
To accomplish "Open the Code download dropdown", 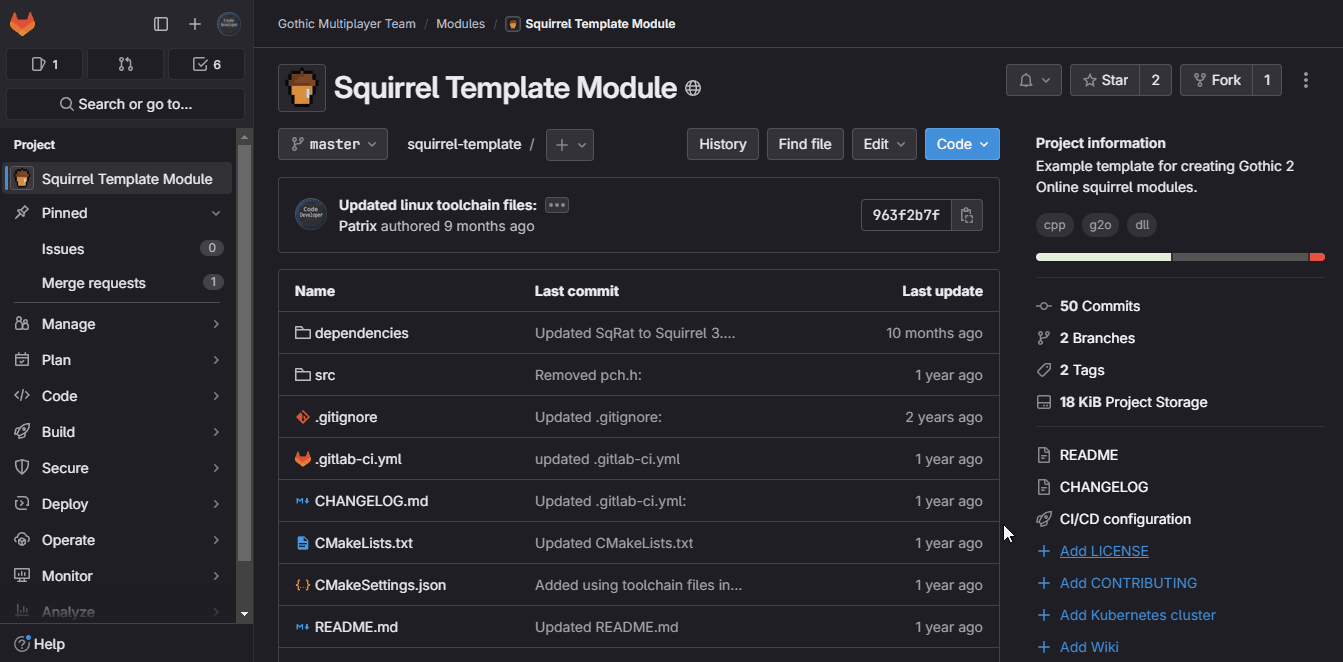I will (x=961, y=143).
